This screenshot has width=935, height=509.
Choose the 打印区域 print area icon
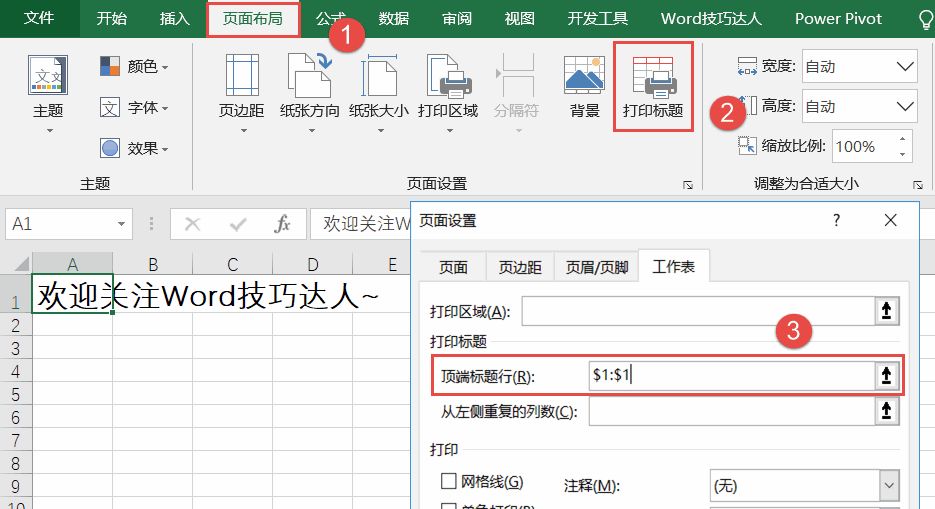pos(448,75)
